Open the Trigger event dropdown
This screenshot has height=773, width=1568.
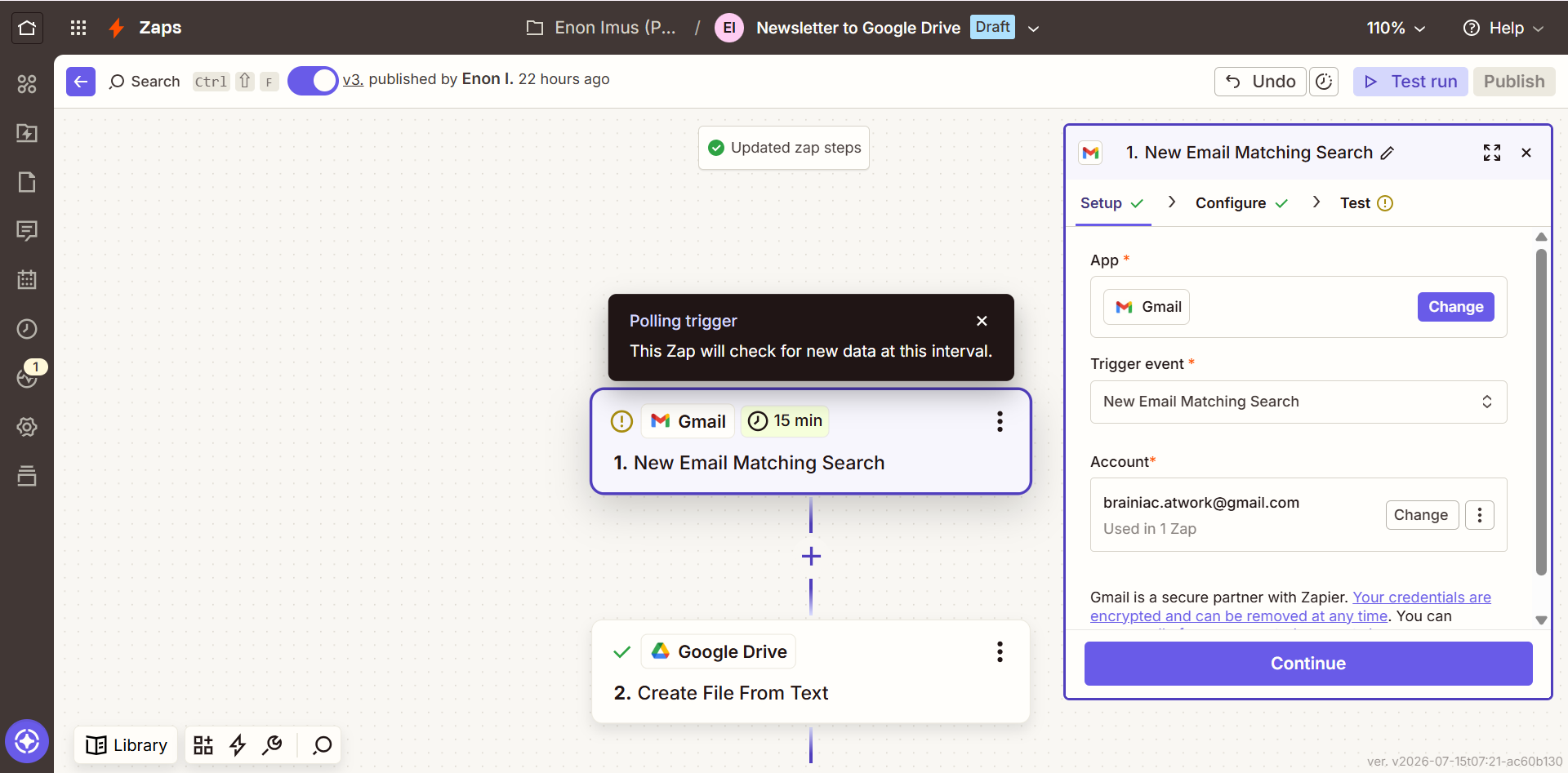pos(1298,402)
